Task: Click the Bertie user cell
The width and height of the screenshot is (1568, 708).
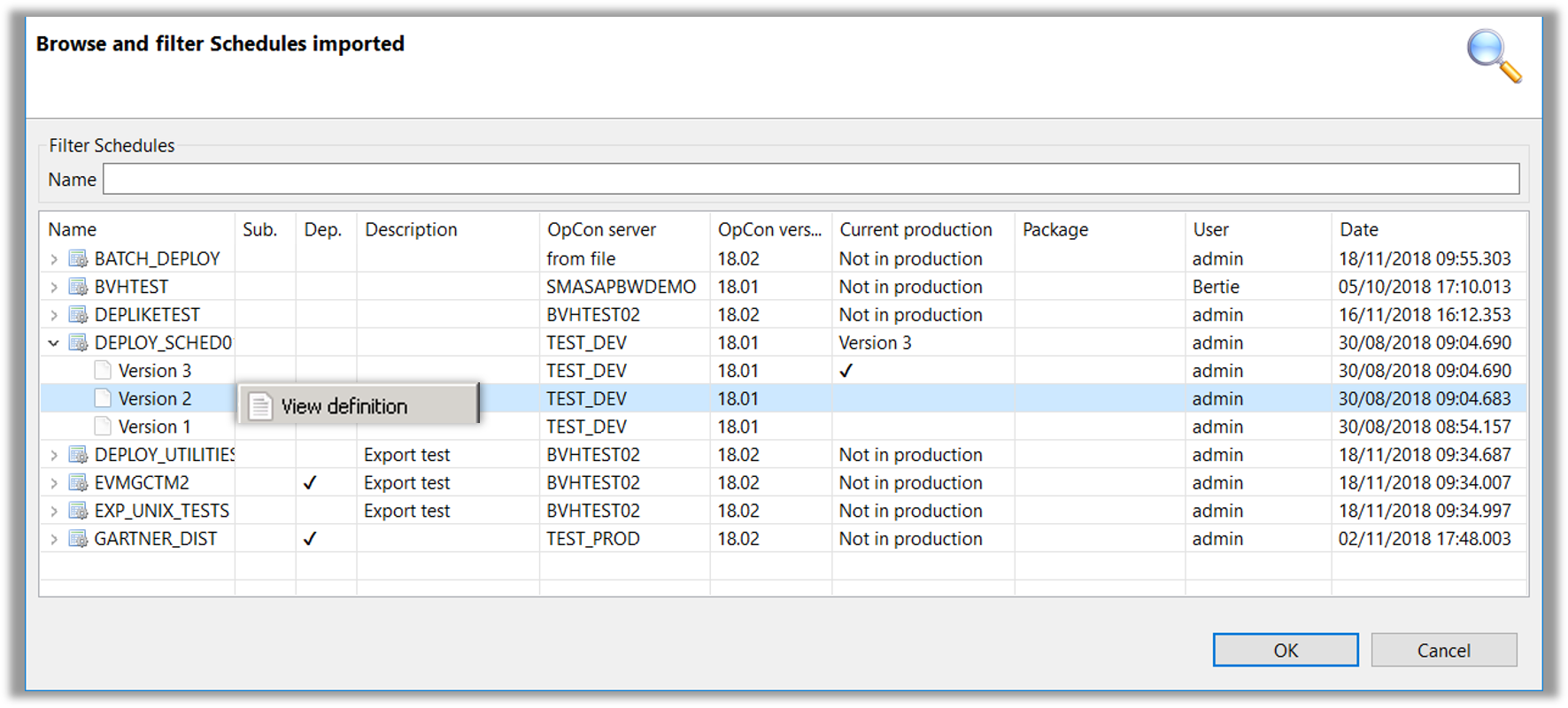Action: [1216, 287]
